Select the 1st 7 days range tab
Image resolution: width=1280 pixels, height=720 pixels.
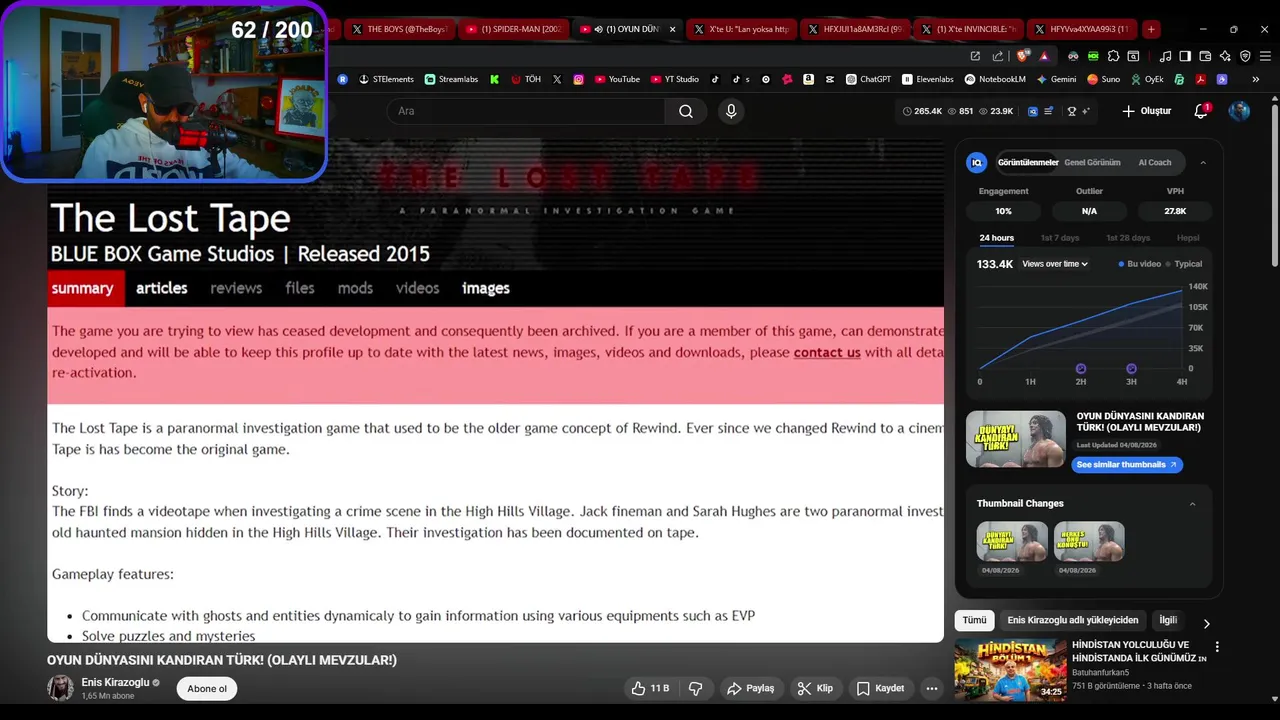click(1060, 238)
